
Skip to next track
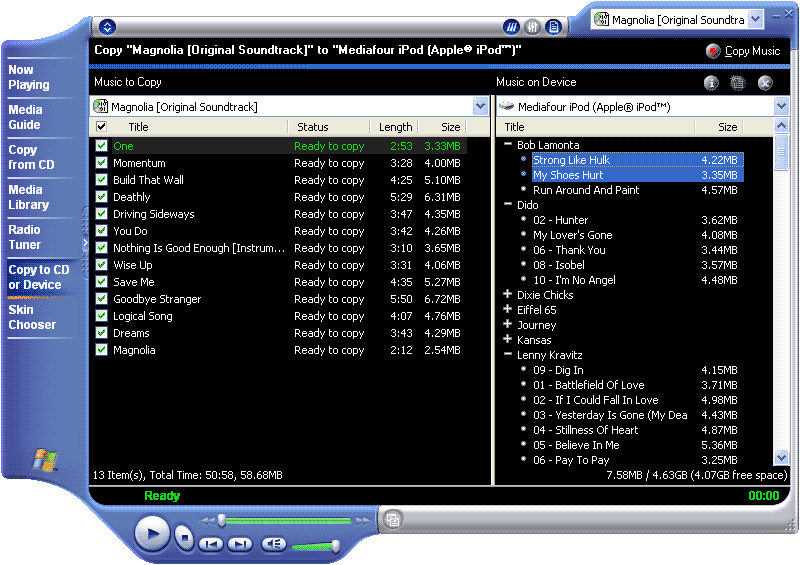coord(240,544)
